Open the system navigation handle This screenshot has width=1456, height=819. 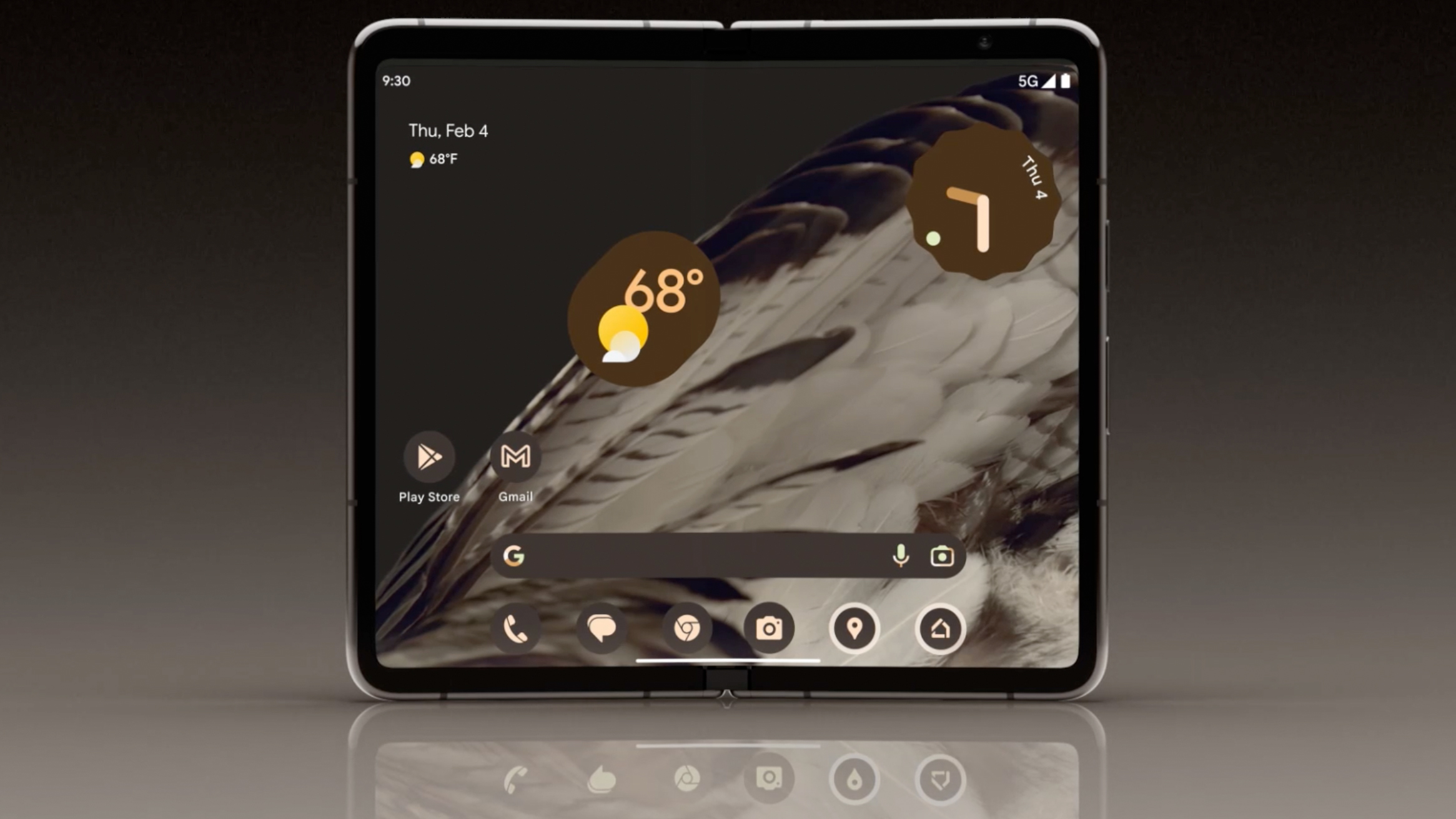tap(728, 662)
